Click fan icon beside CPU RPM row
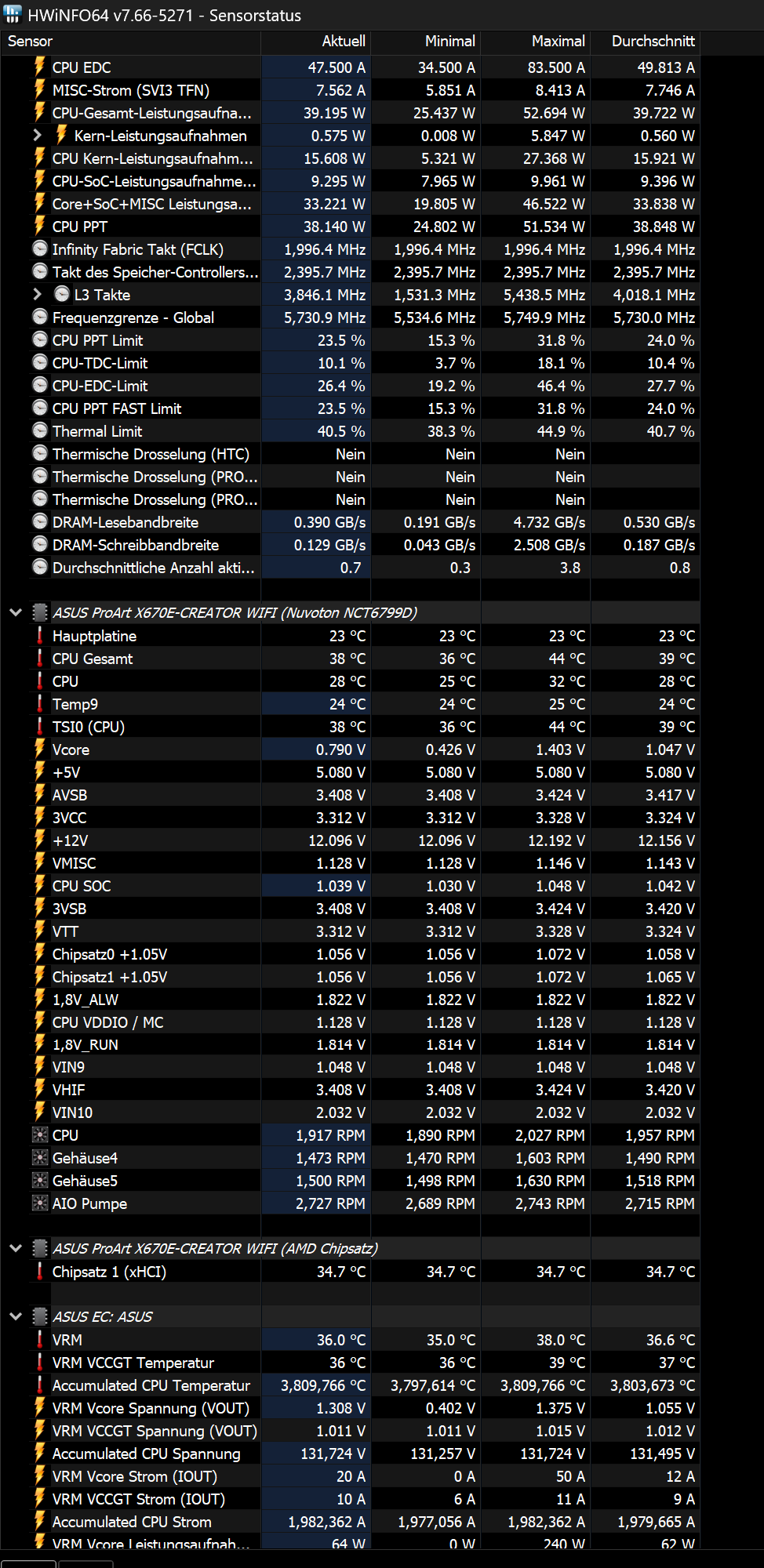764x1568 pixels. (40, 1135)
